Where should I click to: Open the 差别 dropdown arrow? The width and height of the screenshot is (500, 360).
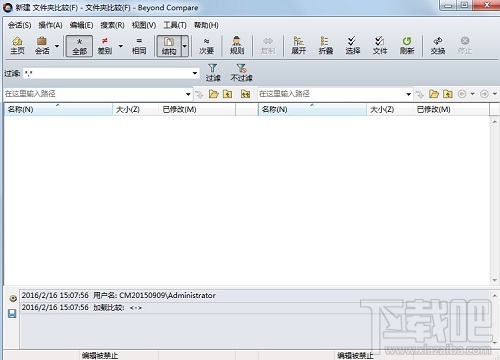tap(121, 46)
